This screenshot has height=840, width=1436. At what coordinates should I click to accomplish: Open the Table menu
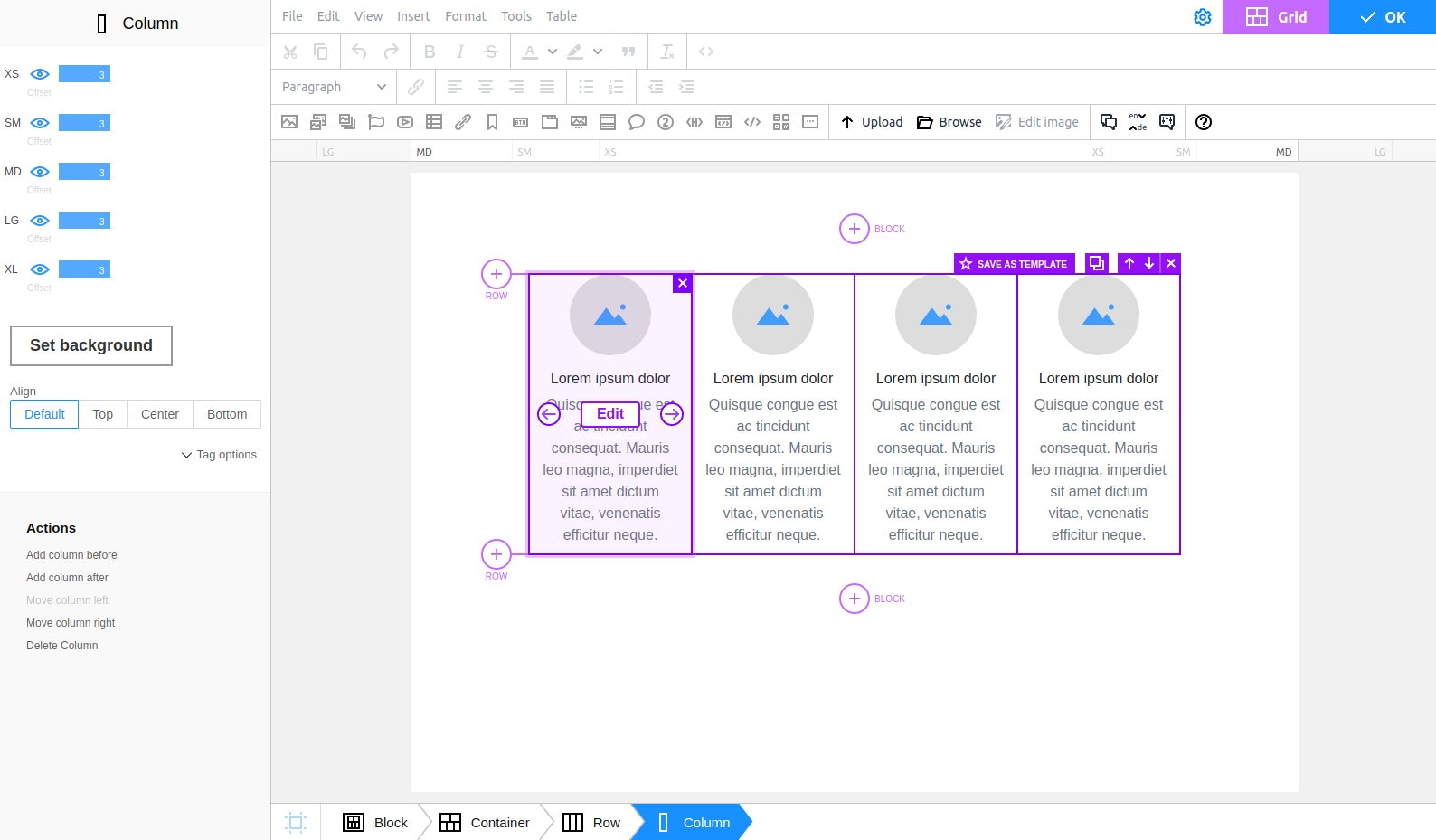coord(561,16)
